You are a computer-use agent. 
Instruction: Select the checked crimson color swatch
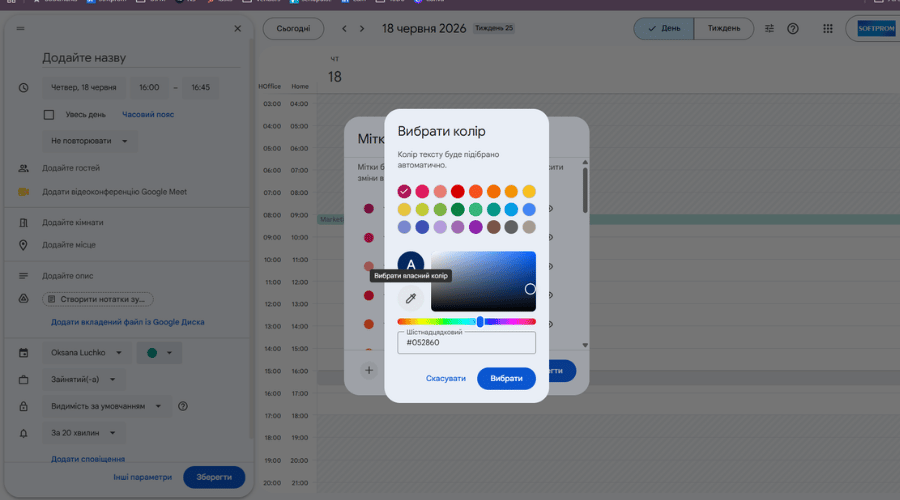coord(404,191)
